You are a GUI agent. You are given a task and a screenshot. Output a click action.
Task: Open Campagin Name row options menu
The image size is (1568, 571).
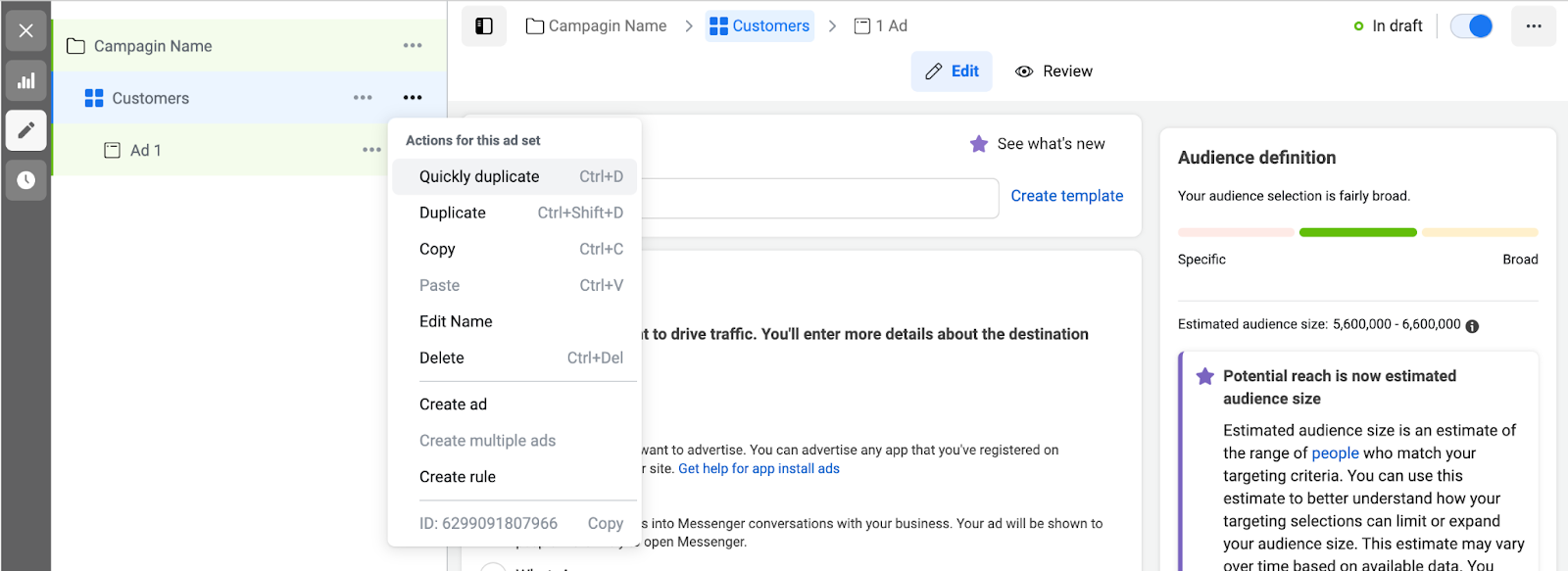click(x=413, y=46)
